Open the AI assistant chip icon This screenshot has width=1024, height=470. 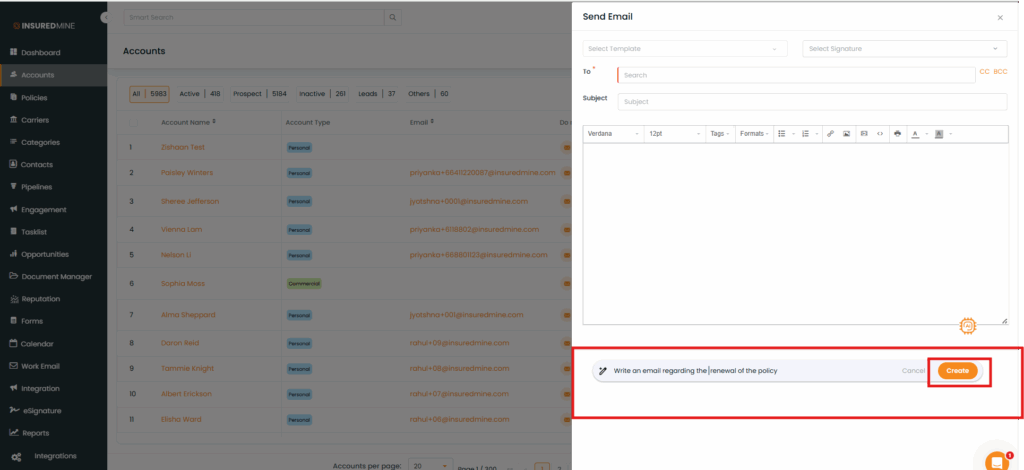(967, 325)
